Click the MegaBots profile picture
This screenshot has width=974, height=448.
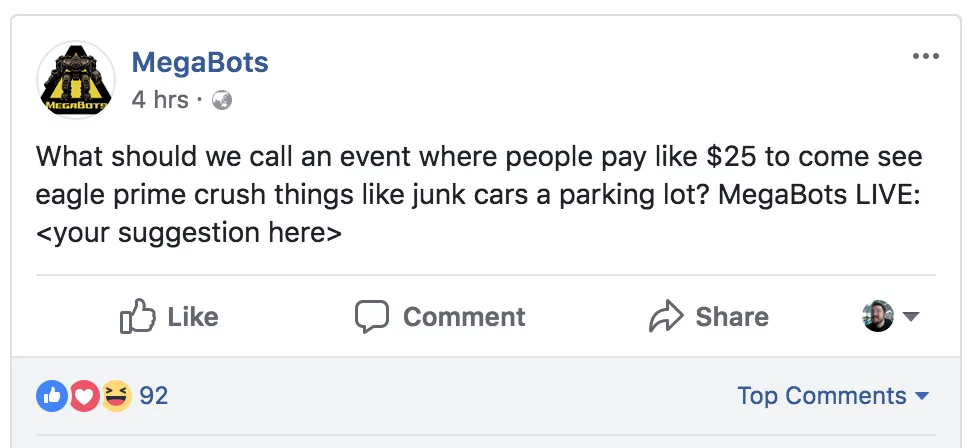(75, 80)
